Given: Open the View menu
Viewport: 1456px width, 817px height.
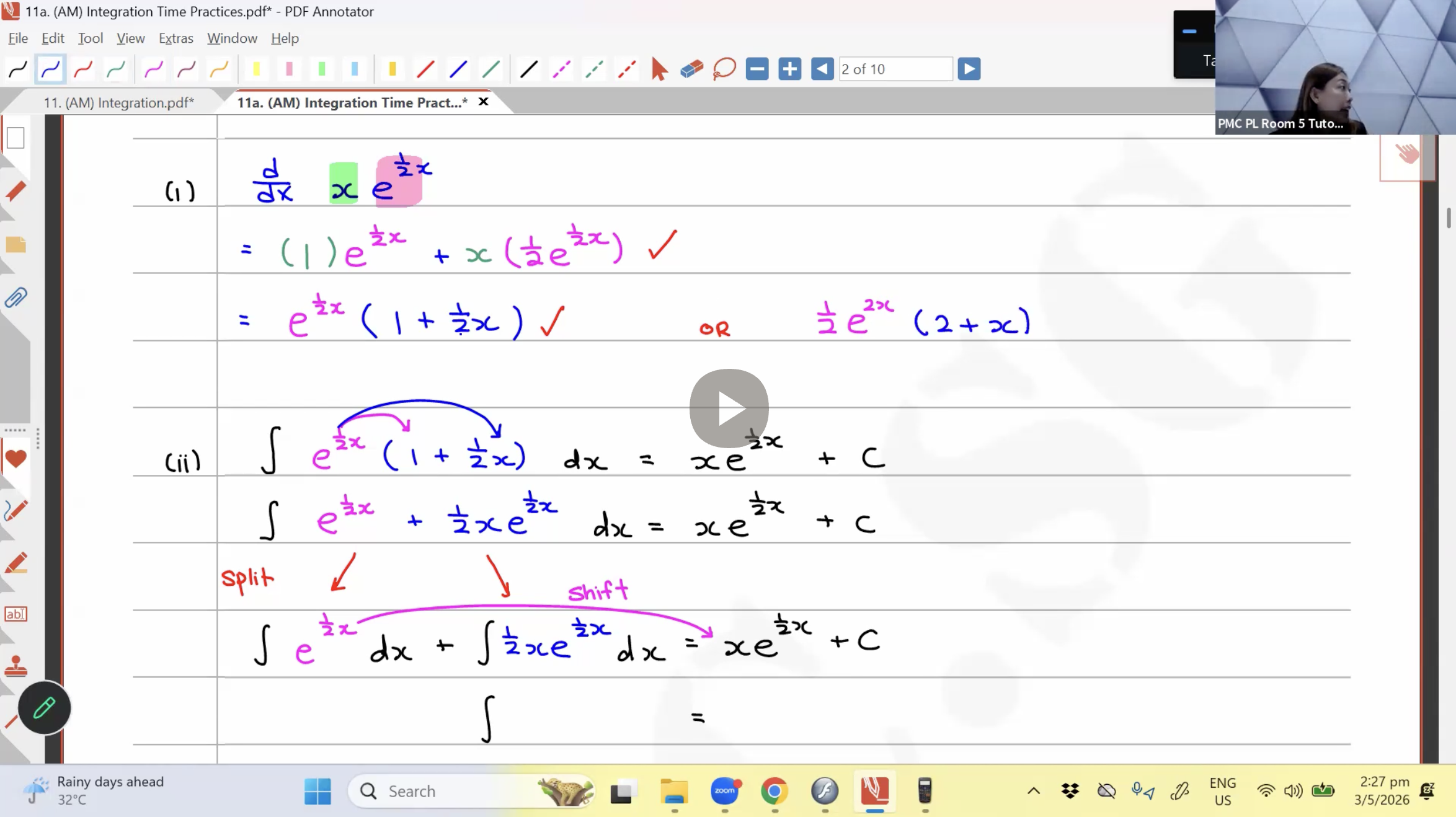Looking at the screenshot, I should [x=131, y=38].
